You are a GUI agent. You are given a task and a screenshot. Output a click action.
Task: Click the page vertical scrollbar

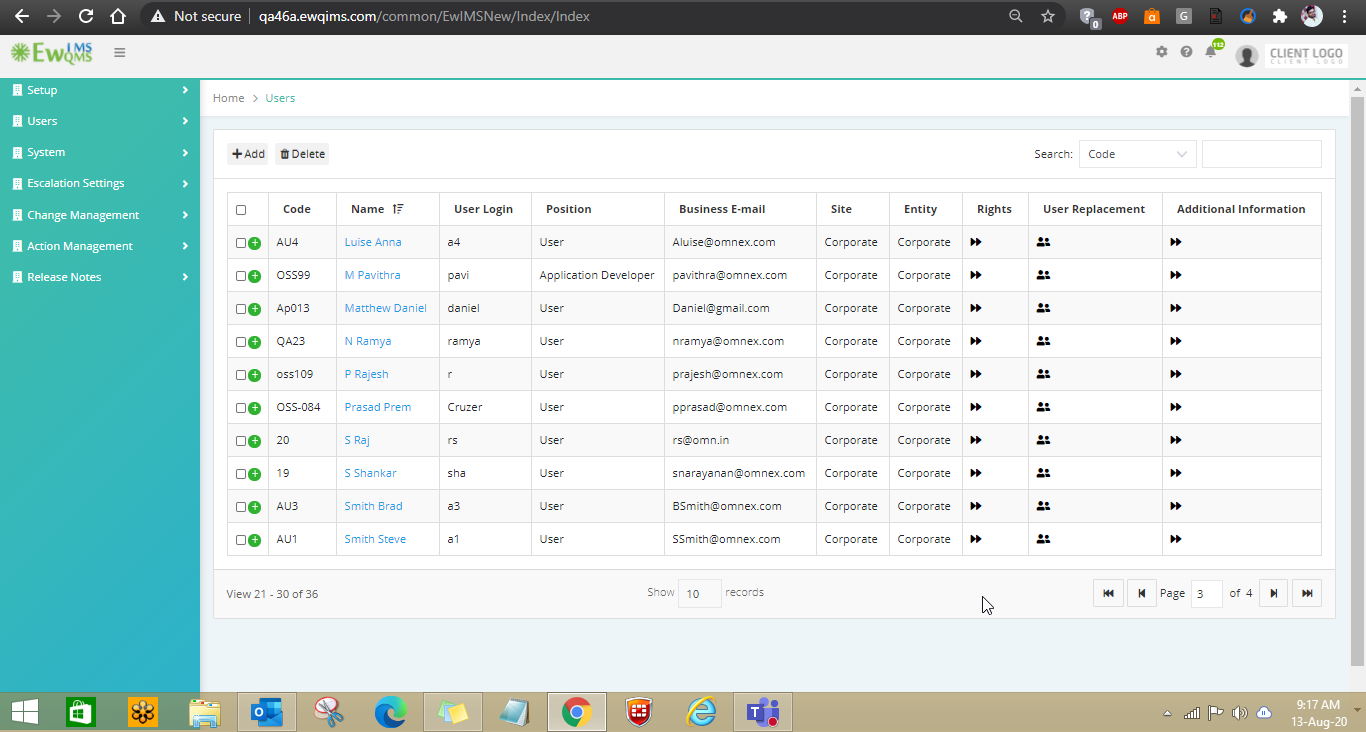1357,380
